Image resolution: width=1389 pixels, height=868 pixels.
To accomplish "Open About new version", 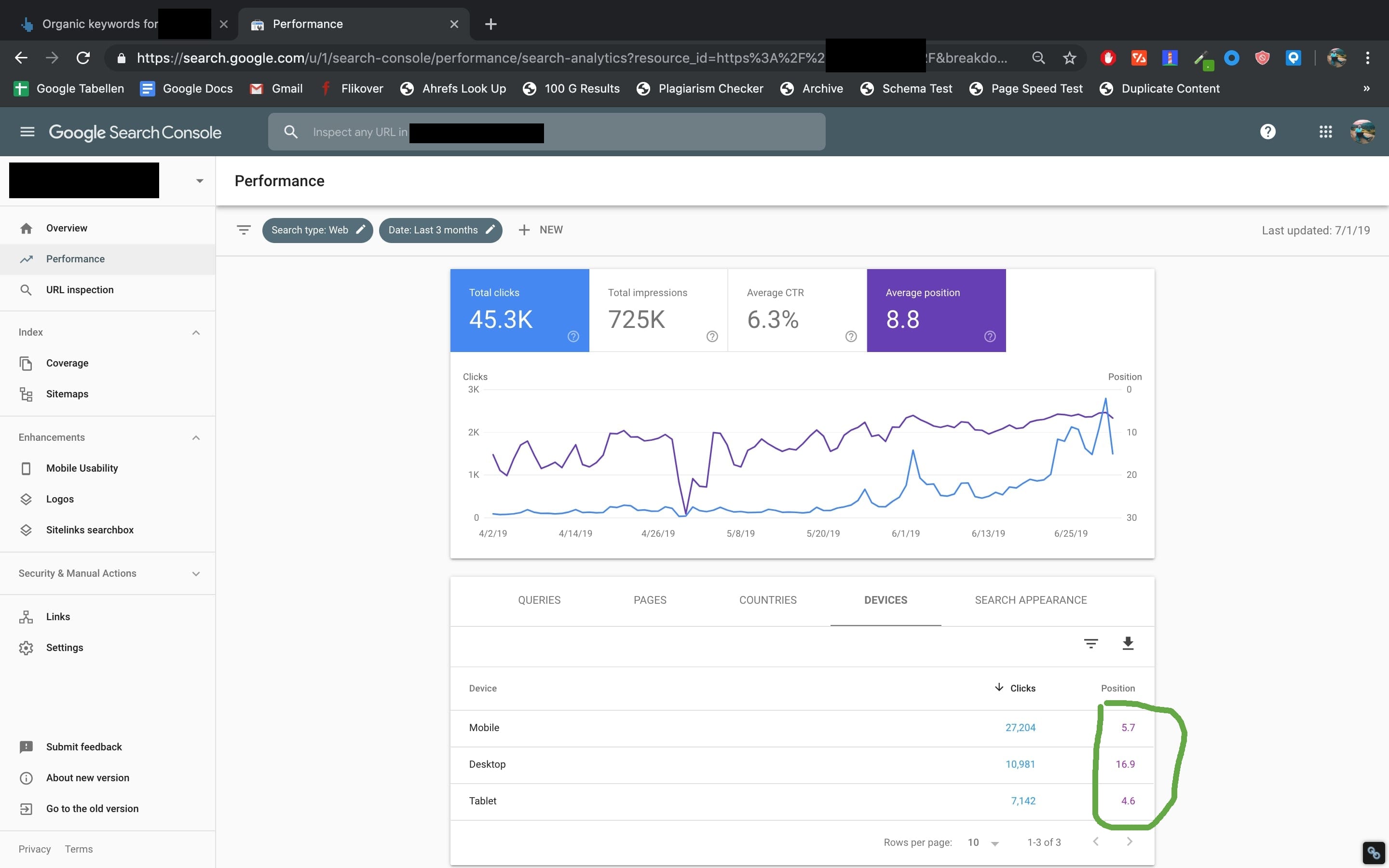I will coord(108,778).
